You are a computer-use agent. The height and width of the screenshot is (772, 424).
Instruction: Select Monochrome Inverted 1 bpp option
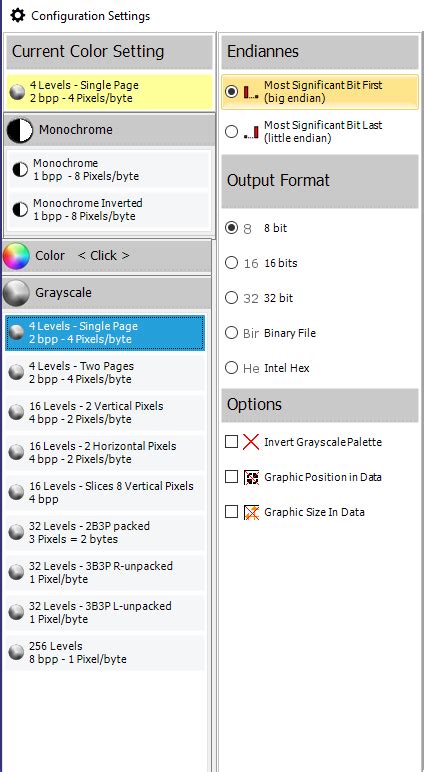(x=110, y=210)
